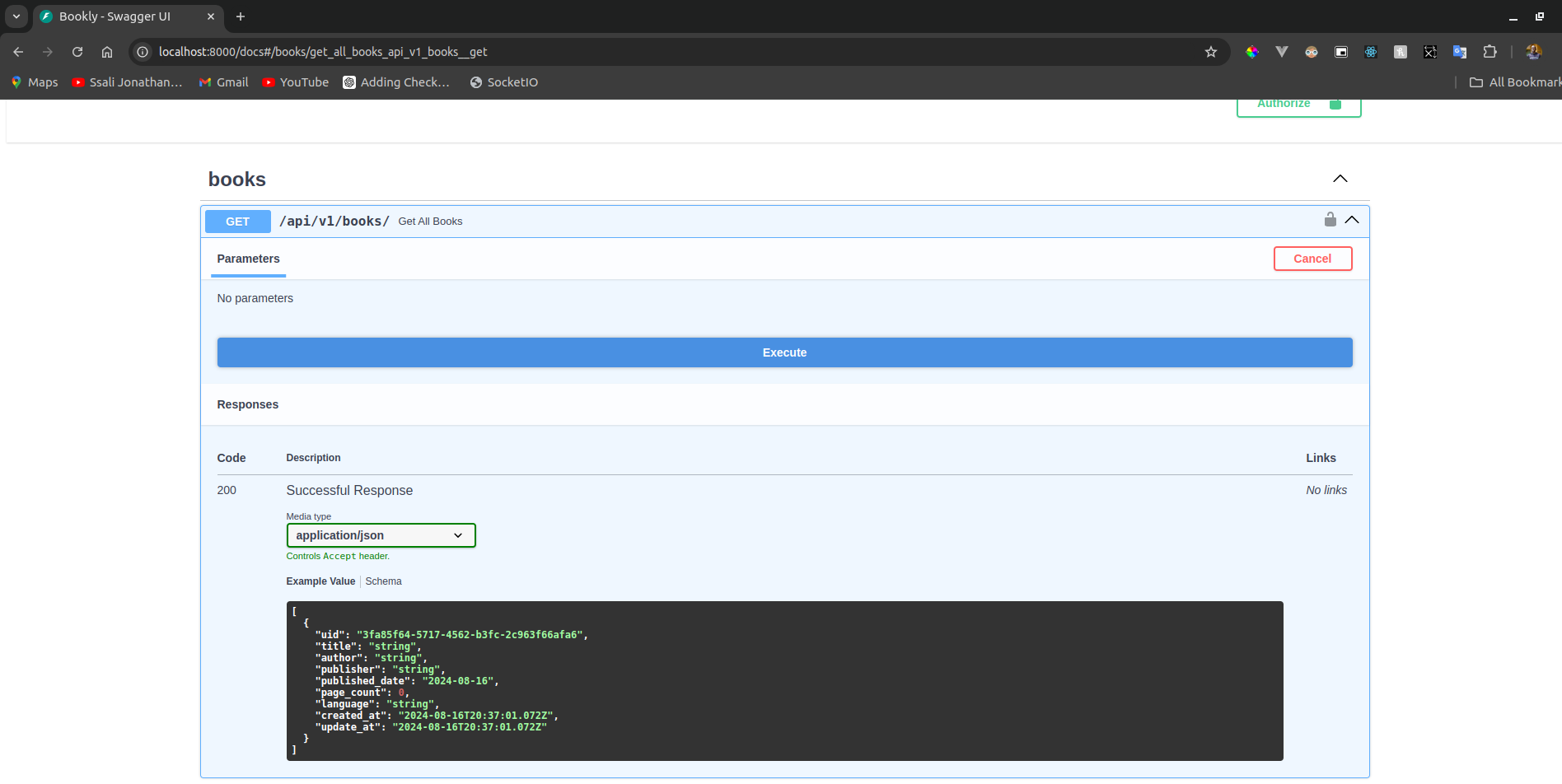Collapse the books section with its chevron
Image resolution: width=1562 pixels, height=784 pixels.
click(x=1340, y=180)
